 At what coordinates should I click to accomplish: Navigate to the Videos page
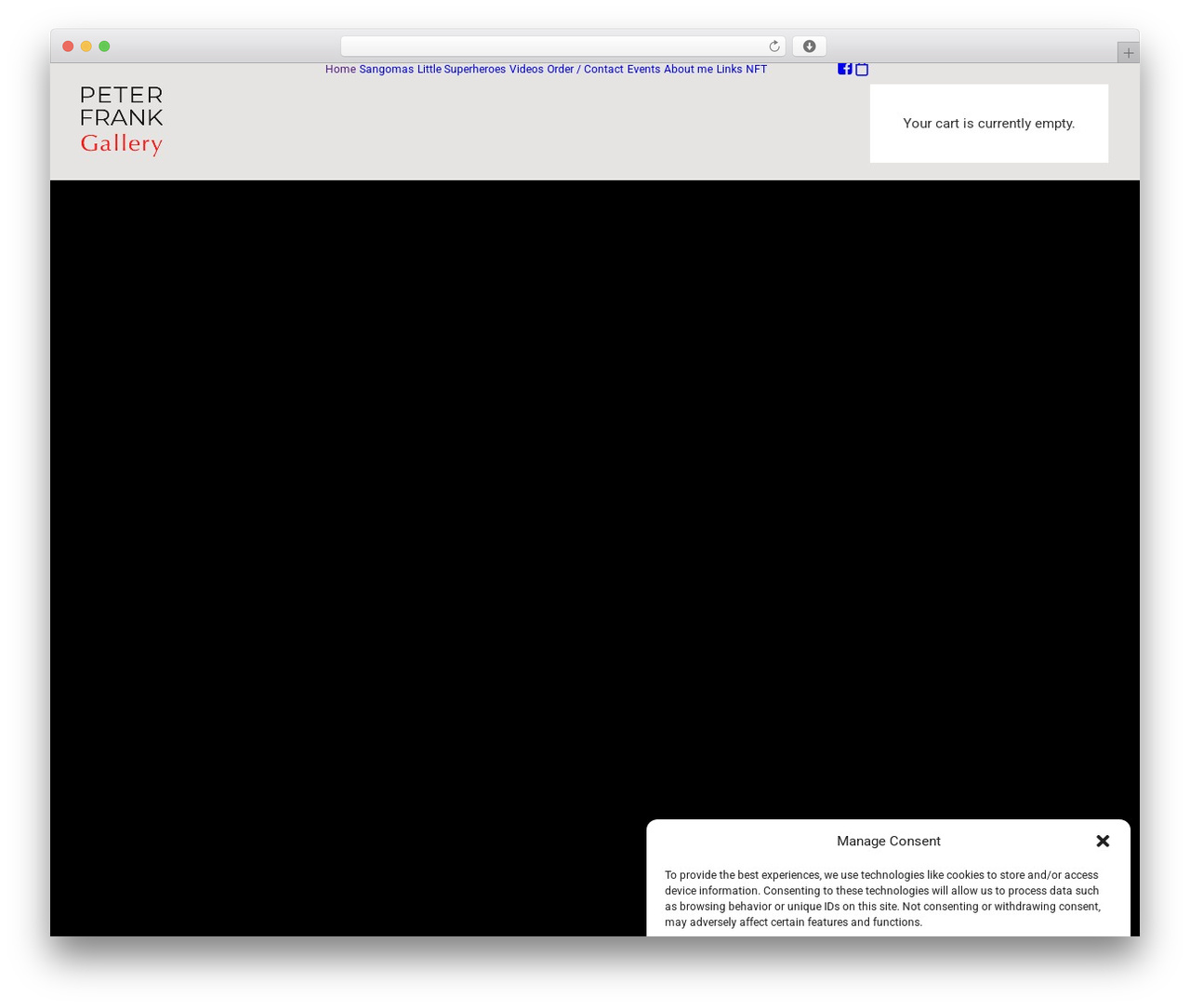pyautogui.click(x=526, y=70)
